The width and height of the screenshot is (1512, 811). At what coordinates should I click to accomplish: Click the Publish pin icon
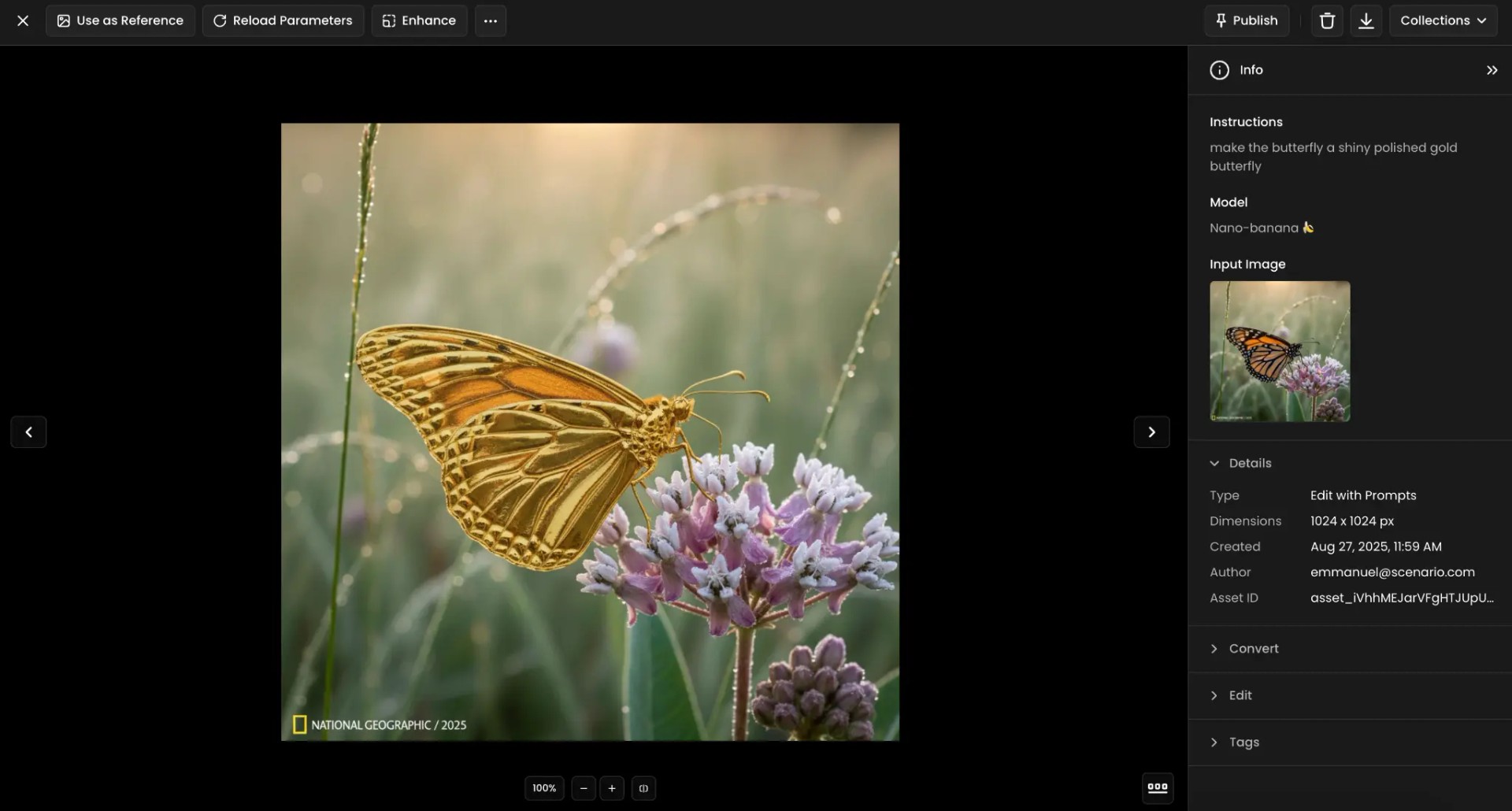point(1221,20)
